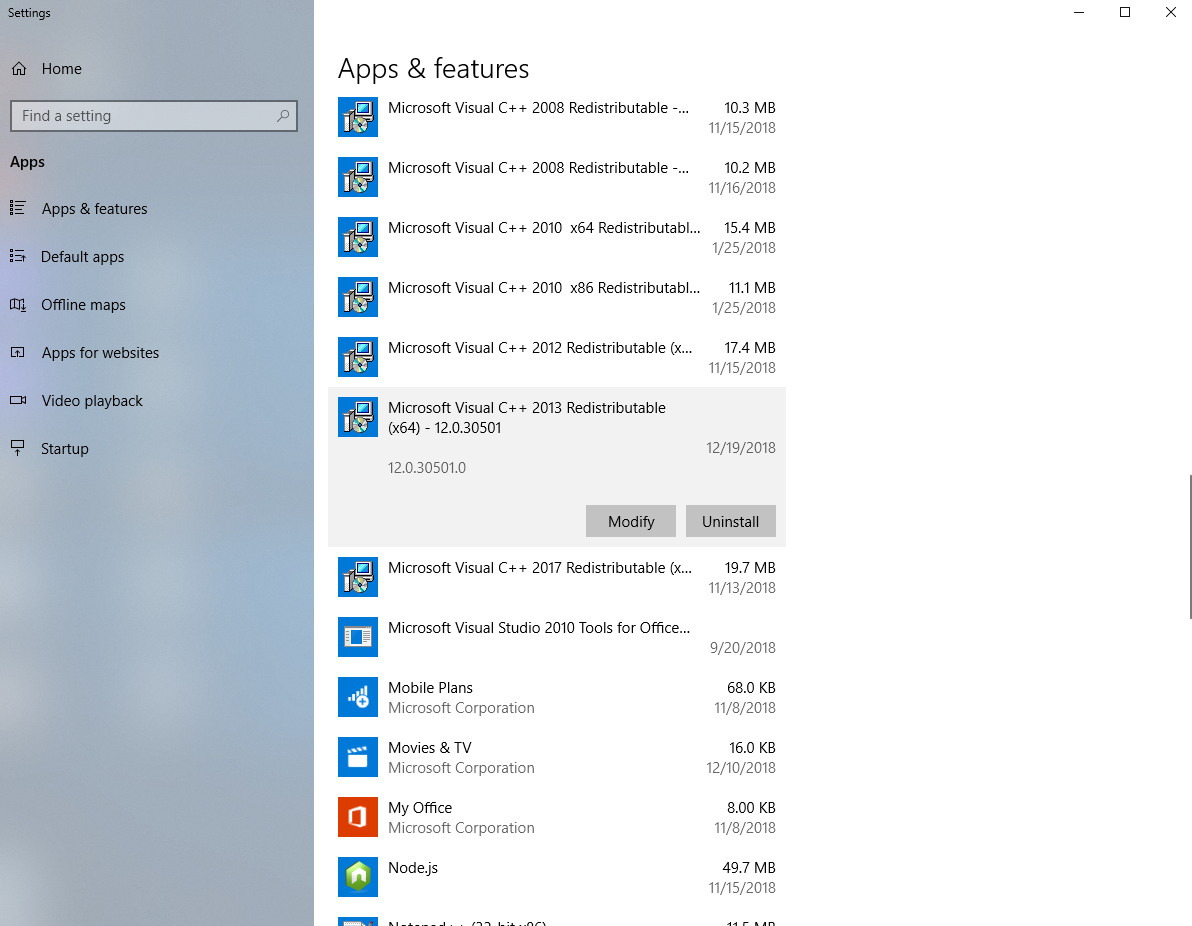Click the vertical scrollbar thumb
The height and width of the screenshot is (926, 1192).
coord(1190,547)
